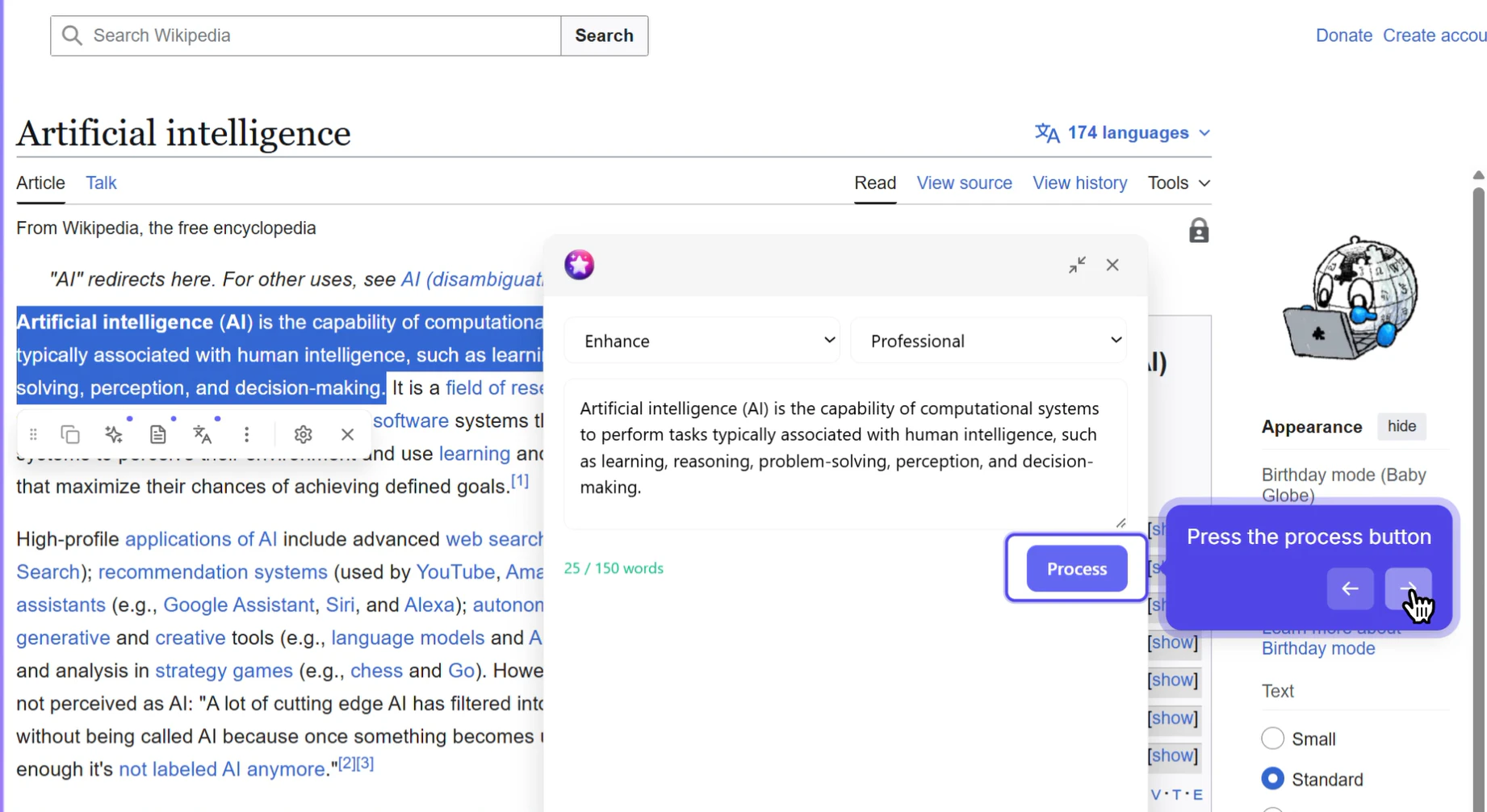This screenshot has width=1487, height=812.
Task: Click the language translate icon near 174 languages
Action: (x=1047, y=132)
